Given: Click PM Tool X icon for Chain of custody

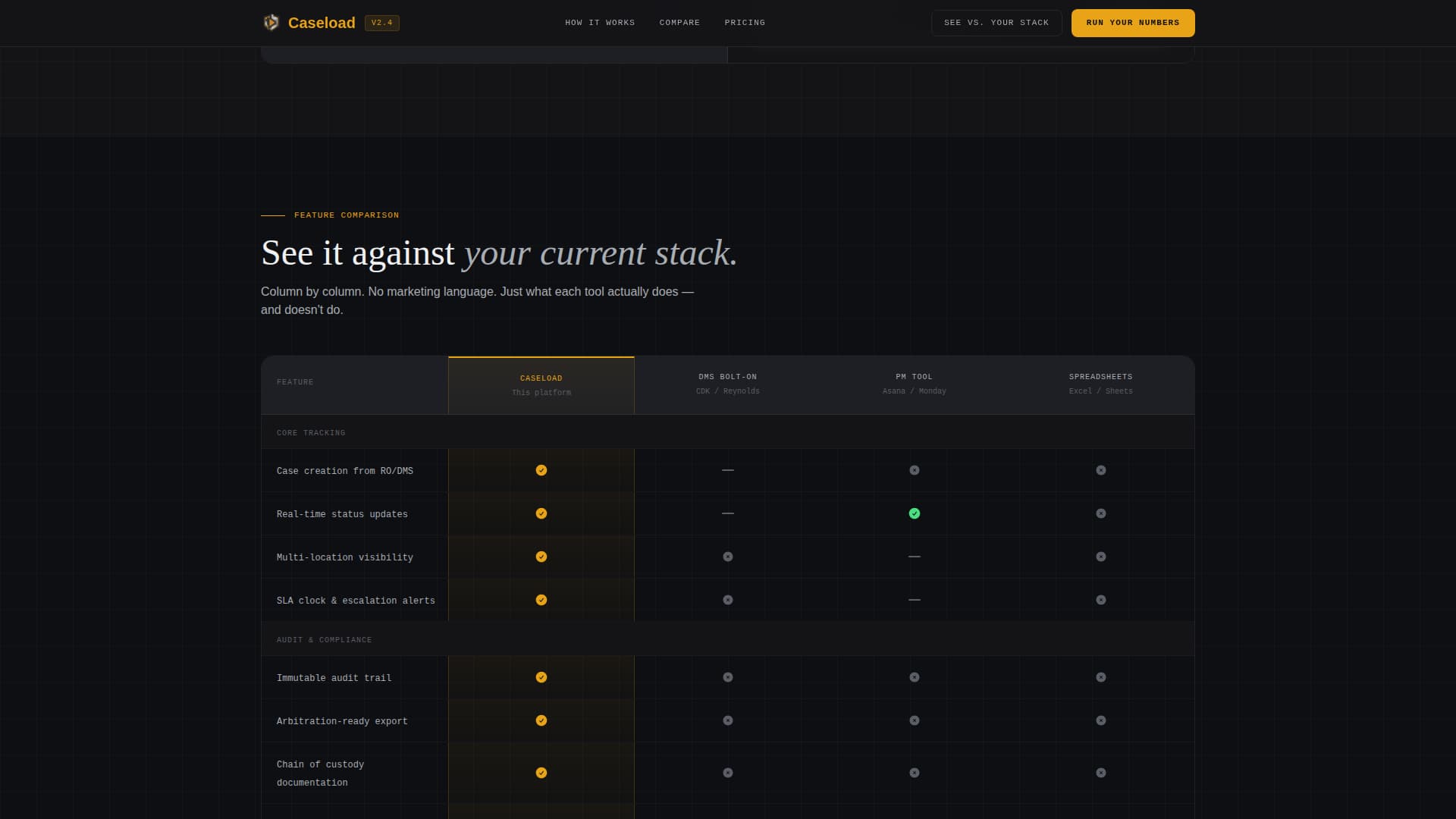Looking at the screenshot, I should click(x=915, y=773).
